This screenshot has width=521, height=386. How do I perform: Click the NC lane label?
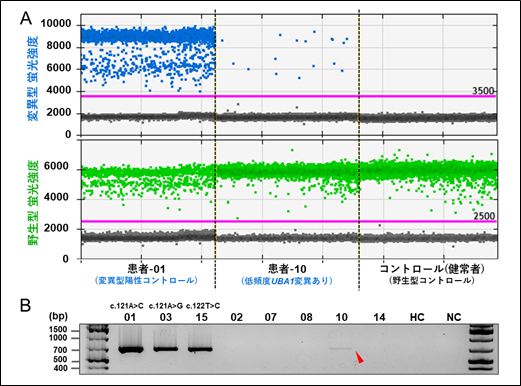tap(454, 317)
